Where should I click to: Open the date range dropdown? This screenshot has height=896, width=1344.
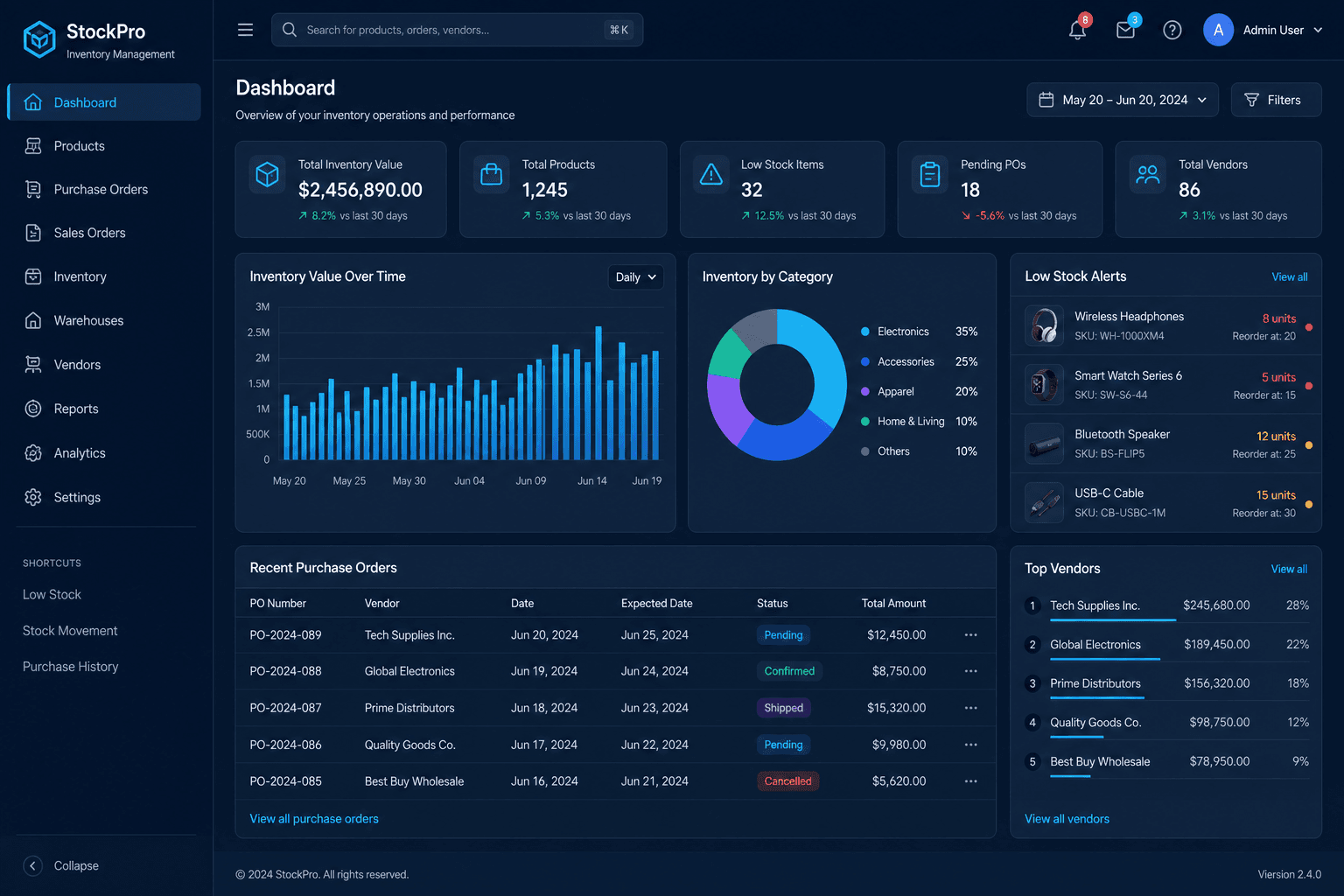tap(1123, 100)
